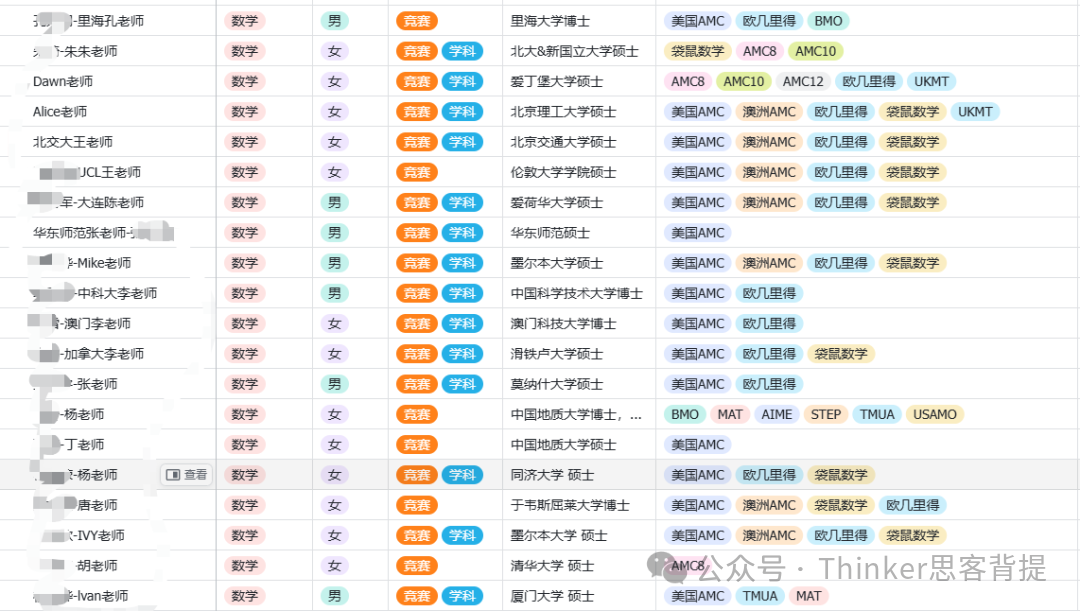Screen dimensions: 1080x611
Task: Select the AMC12 tag in Dawn老师 row
Action: pyautogui.click(x=803, y=82)
